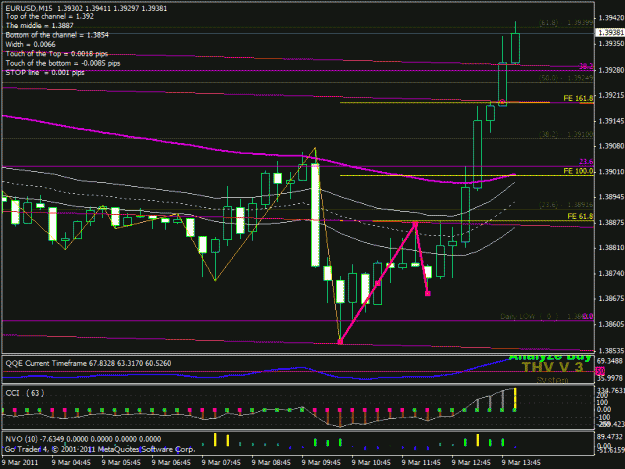Click the 1.38605 price scale label
This screenshot has height=469, width=625.
tap(611, 324)
